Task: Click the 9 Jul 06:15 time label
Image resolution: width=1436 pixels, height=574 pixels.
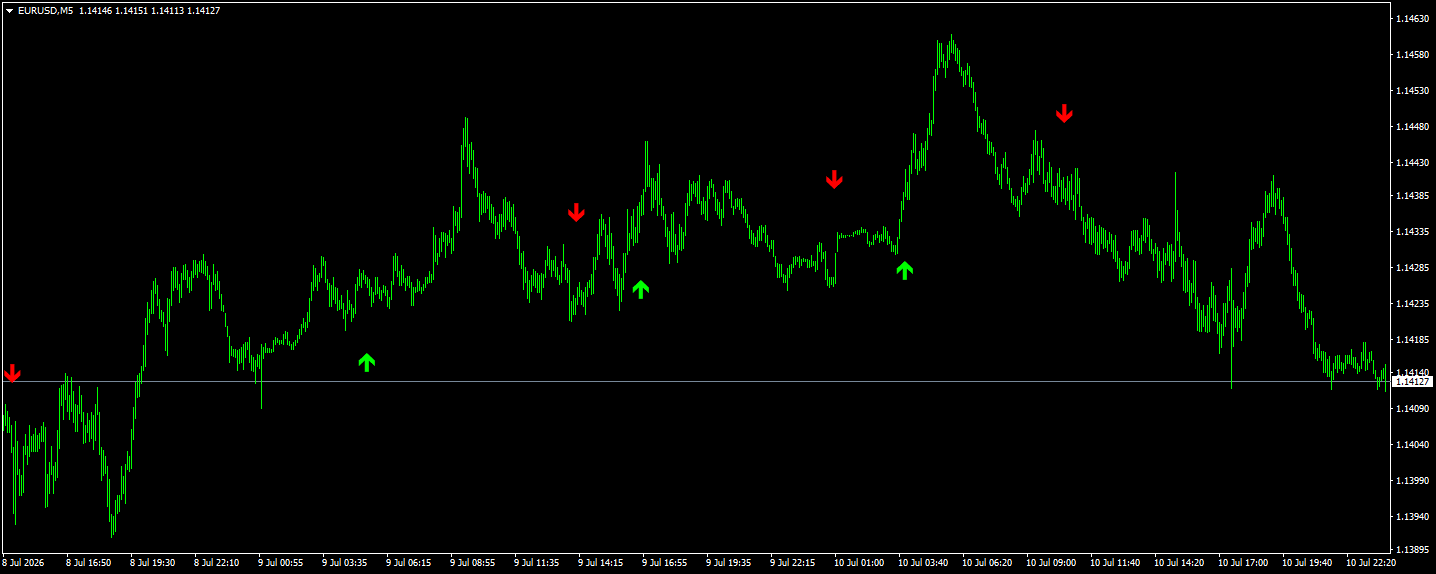Action: [x=409, y=563]
